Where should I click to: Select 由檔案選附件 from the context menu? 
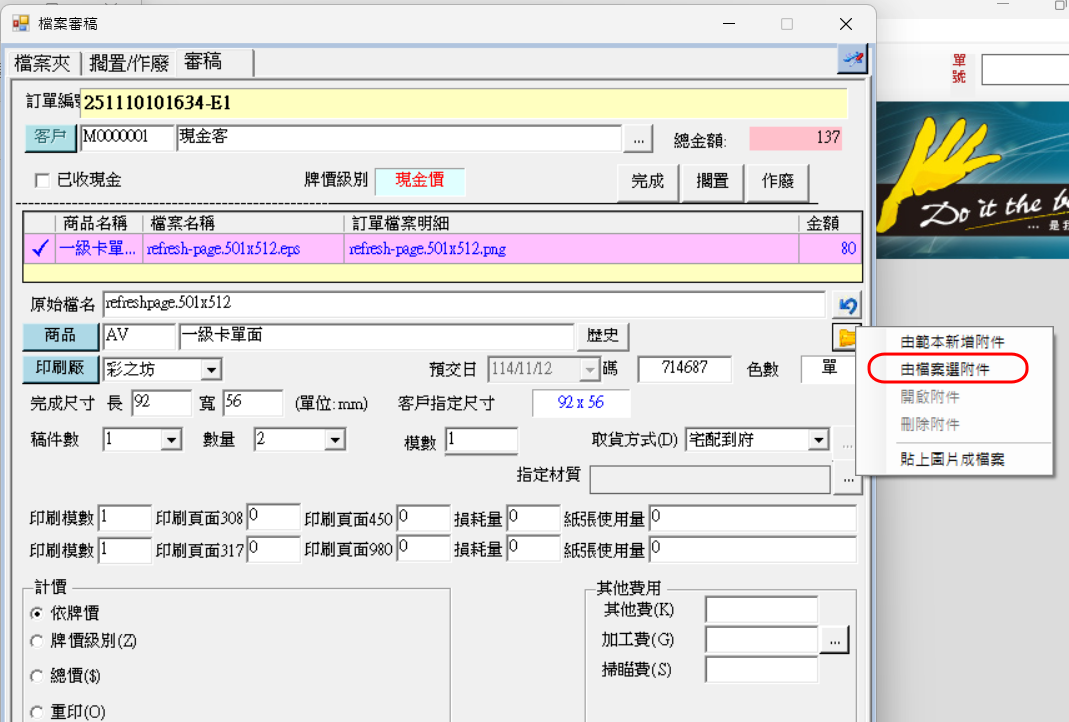tap(946, 369)
